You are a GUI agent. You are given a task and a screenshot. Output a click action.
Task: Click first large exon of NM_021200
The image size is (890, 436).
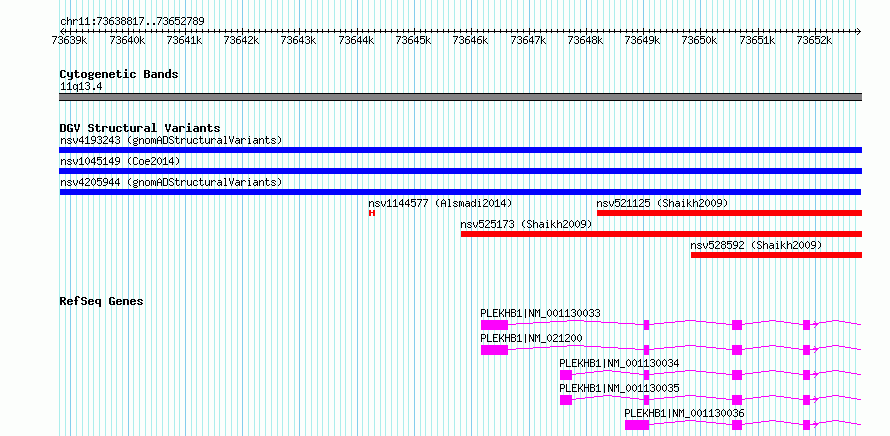pos(494,350)
